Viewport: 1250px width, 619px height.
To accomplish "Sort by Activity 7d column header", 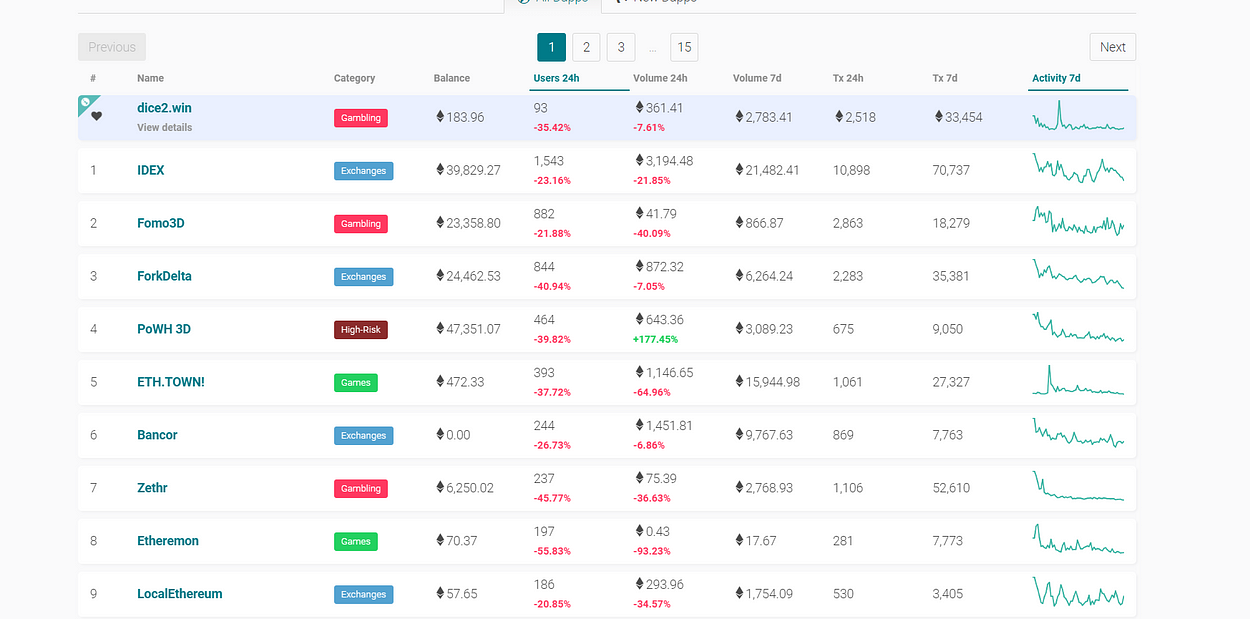I will [x=1057, y=78].
